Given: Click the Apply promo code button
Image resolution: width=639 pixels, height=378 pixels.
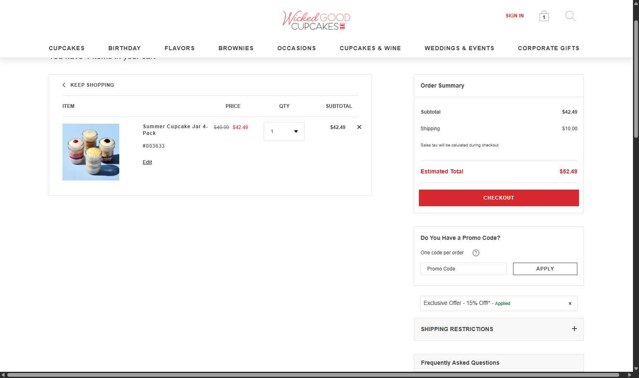Looking at the screenshot, I should click(x=545, y=269).
